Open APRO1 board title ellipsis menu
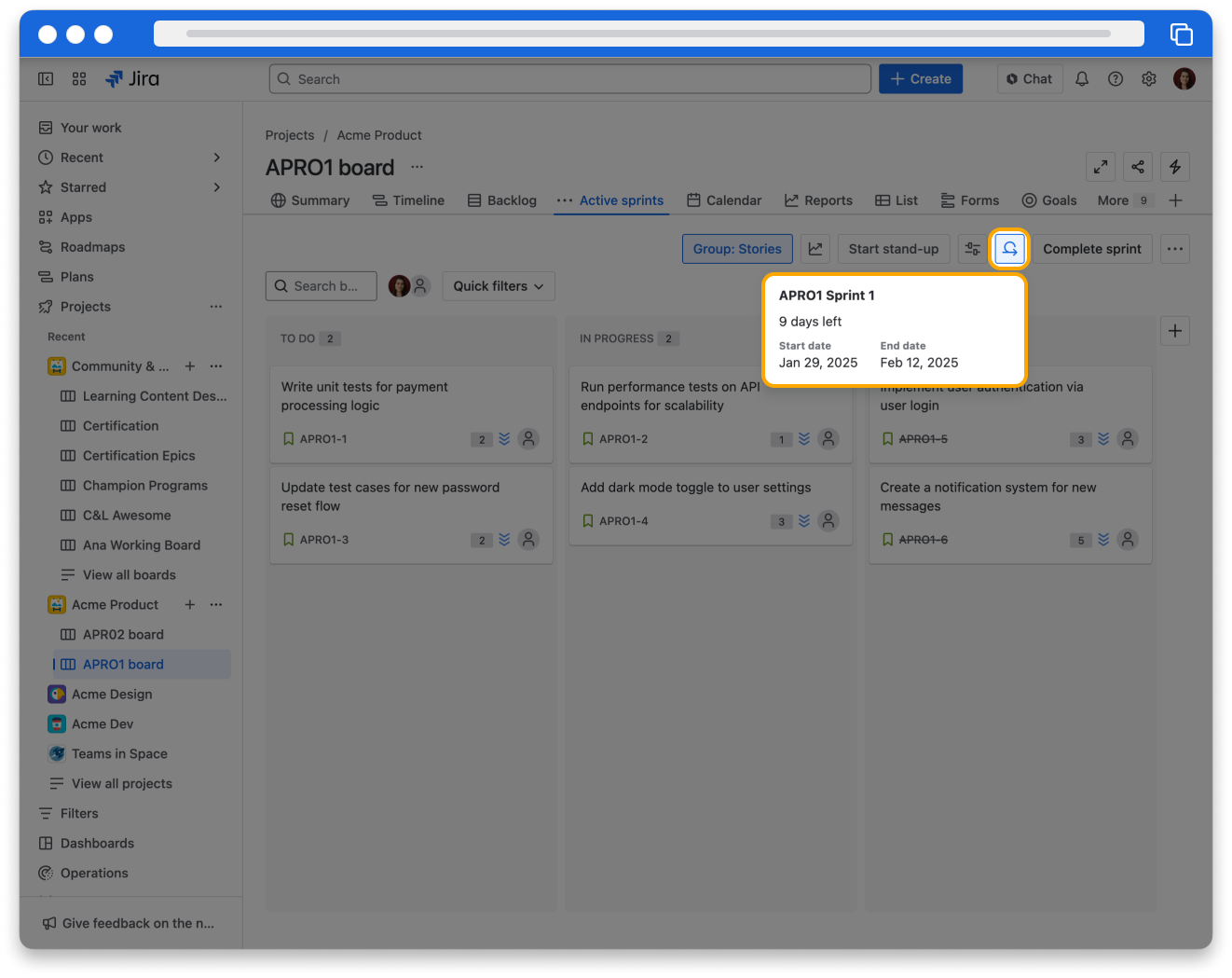The width and height of the screenshot is (1232, 978). click(418, 167)
